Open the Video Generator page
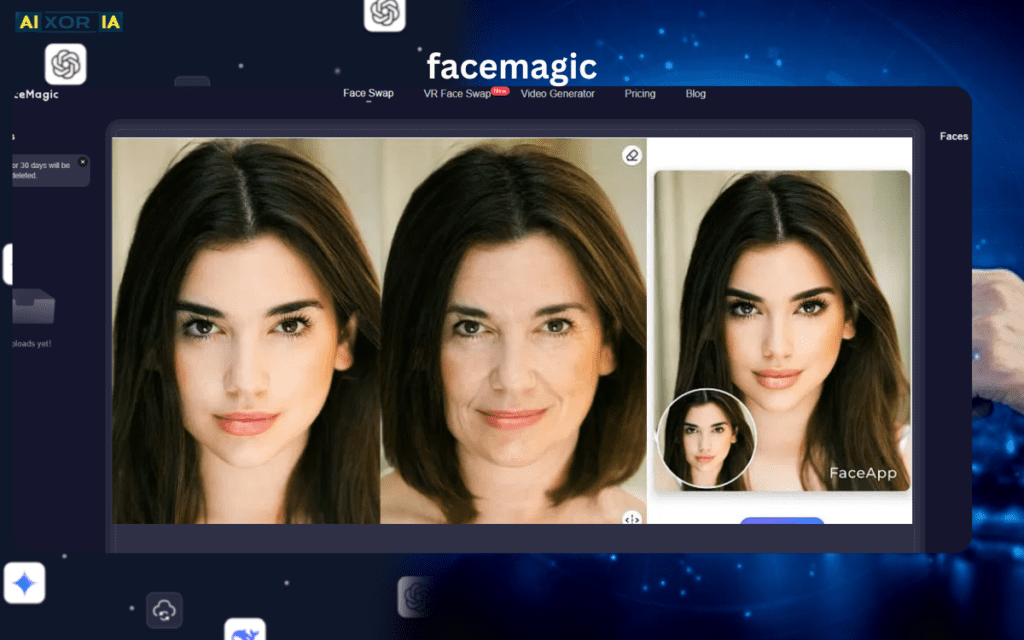Image resolution: width=1024 pixels, height=640 pixels. (x=558, y=93)
